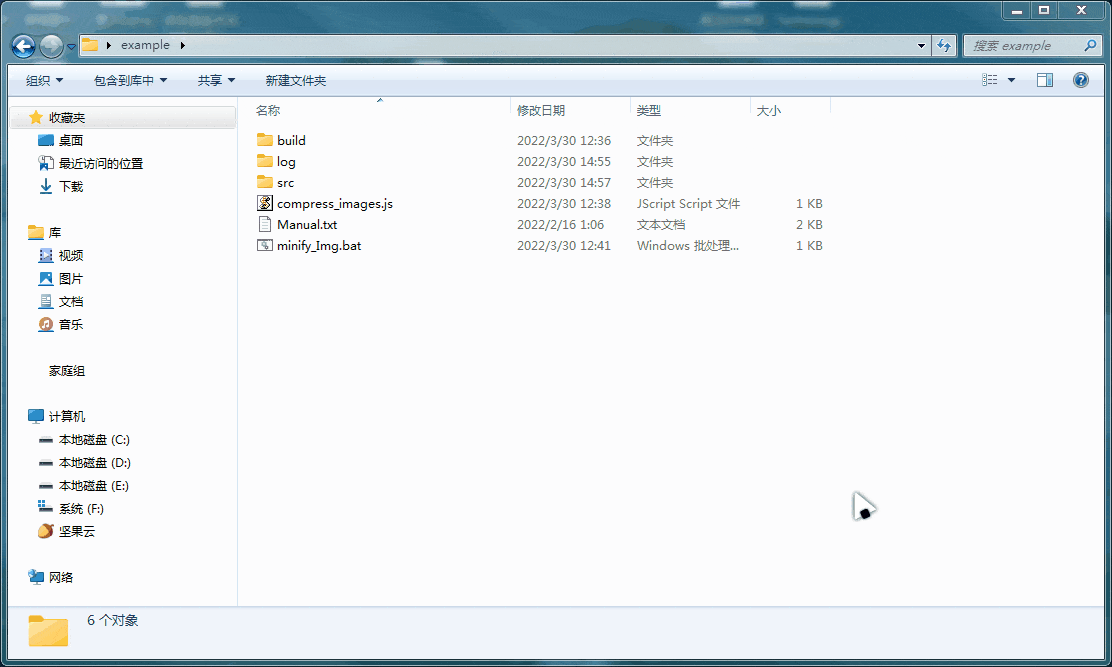Screen dimensions: 1112x667
Task: Open 最近访问的位置 in the sidebar
Action: 101,163
